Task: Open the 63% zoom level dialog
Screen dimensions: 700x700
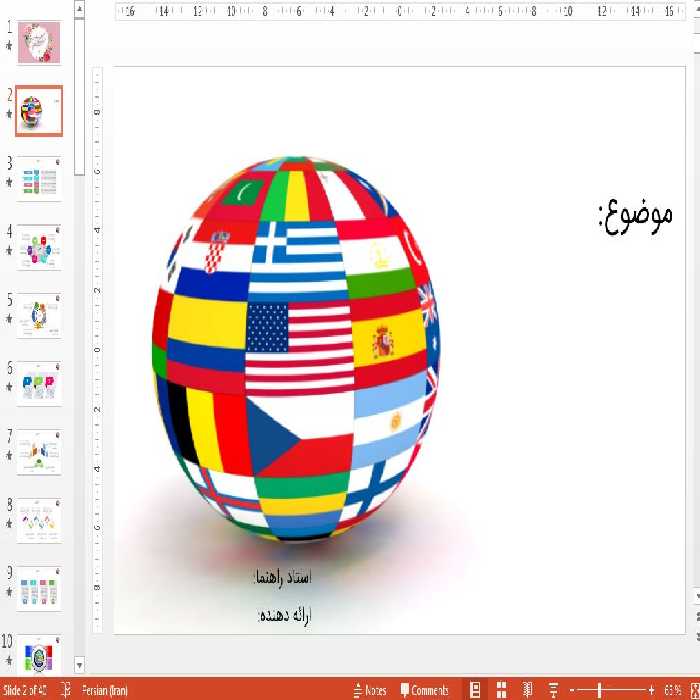Action: (671, 690)
